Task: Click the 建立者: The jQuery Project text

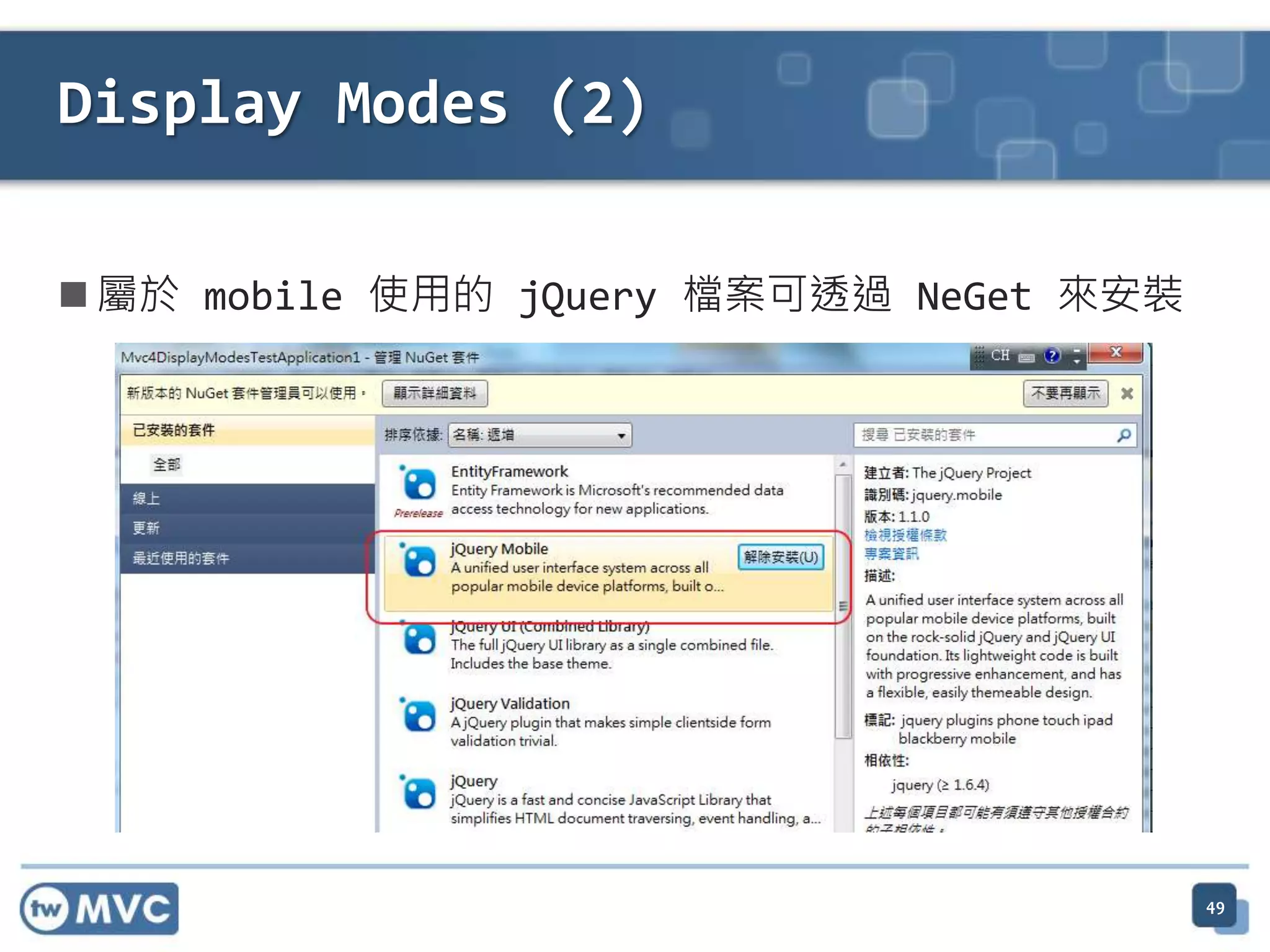Action: point(948,473)
